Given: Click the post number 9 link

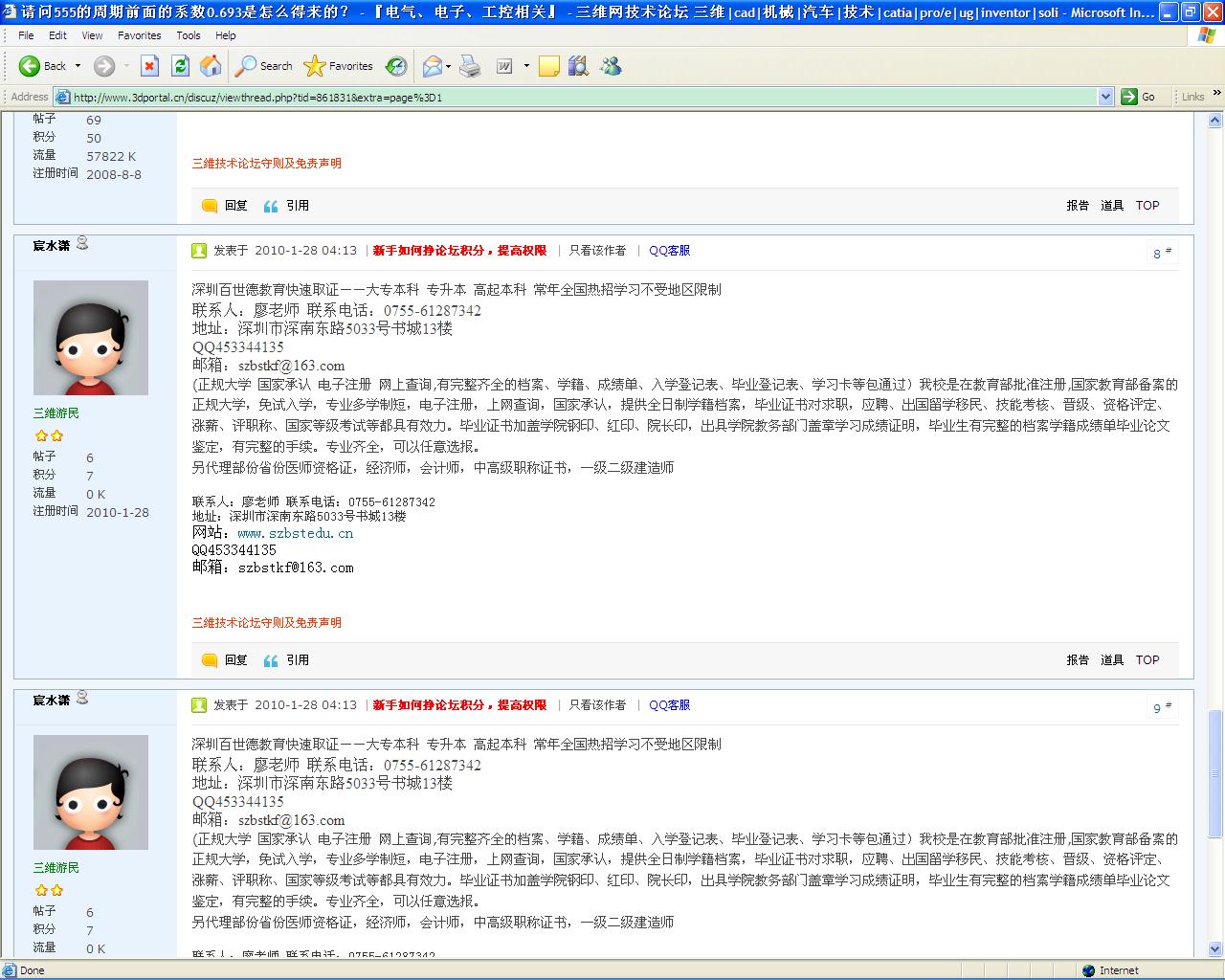Looking at the screenshot, I should tap(1162, 708).
